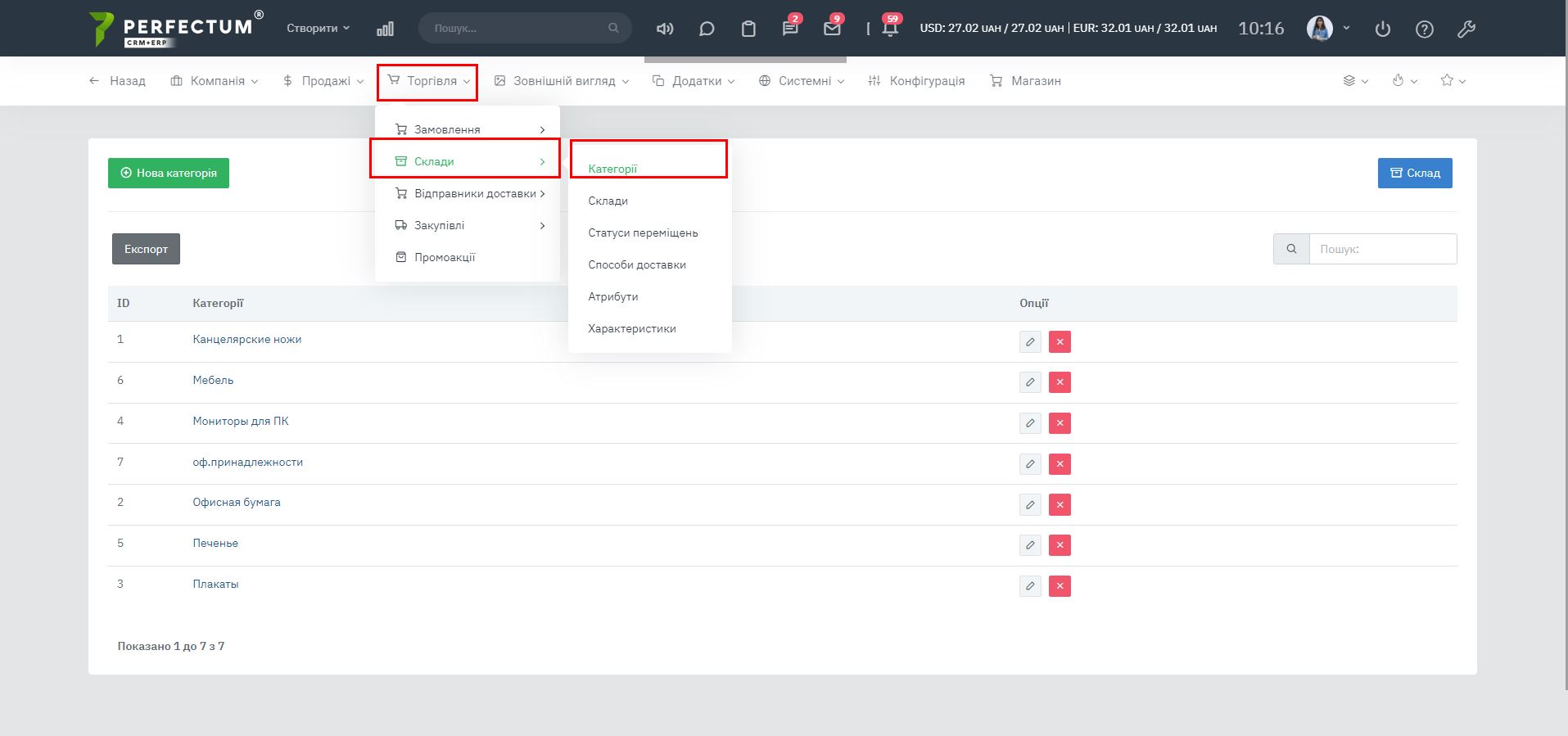This screenshot has width=1568, height=736.
Task: Delete the Мебель category
Action: [x=1060, y=382]
